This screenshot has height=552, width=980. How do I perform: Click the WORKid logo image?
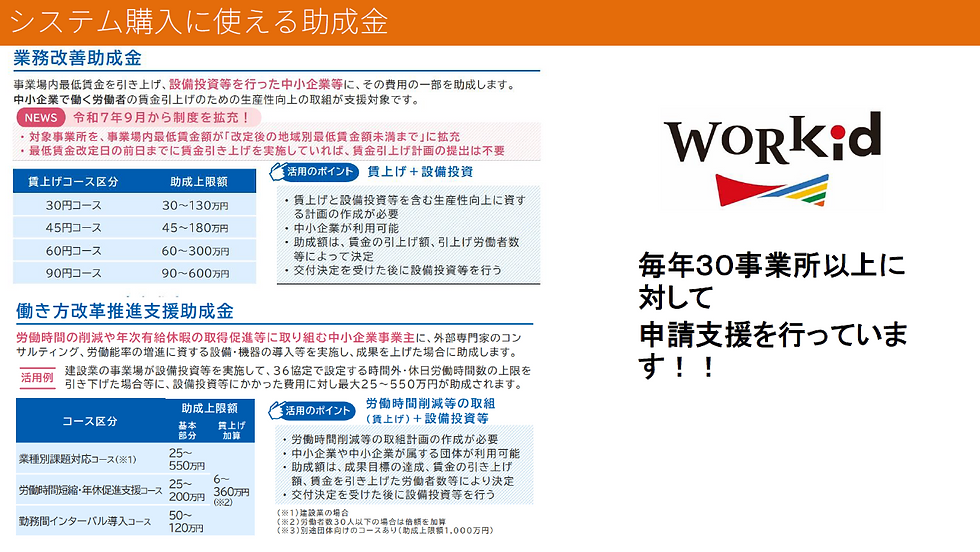(773, 159)
